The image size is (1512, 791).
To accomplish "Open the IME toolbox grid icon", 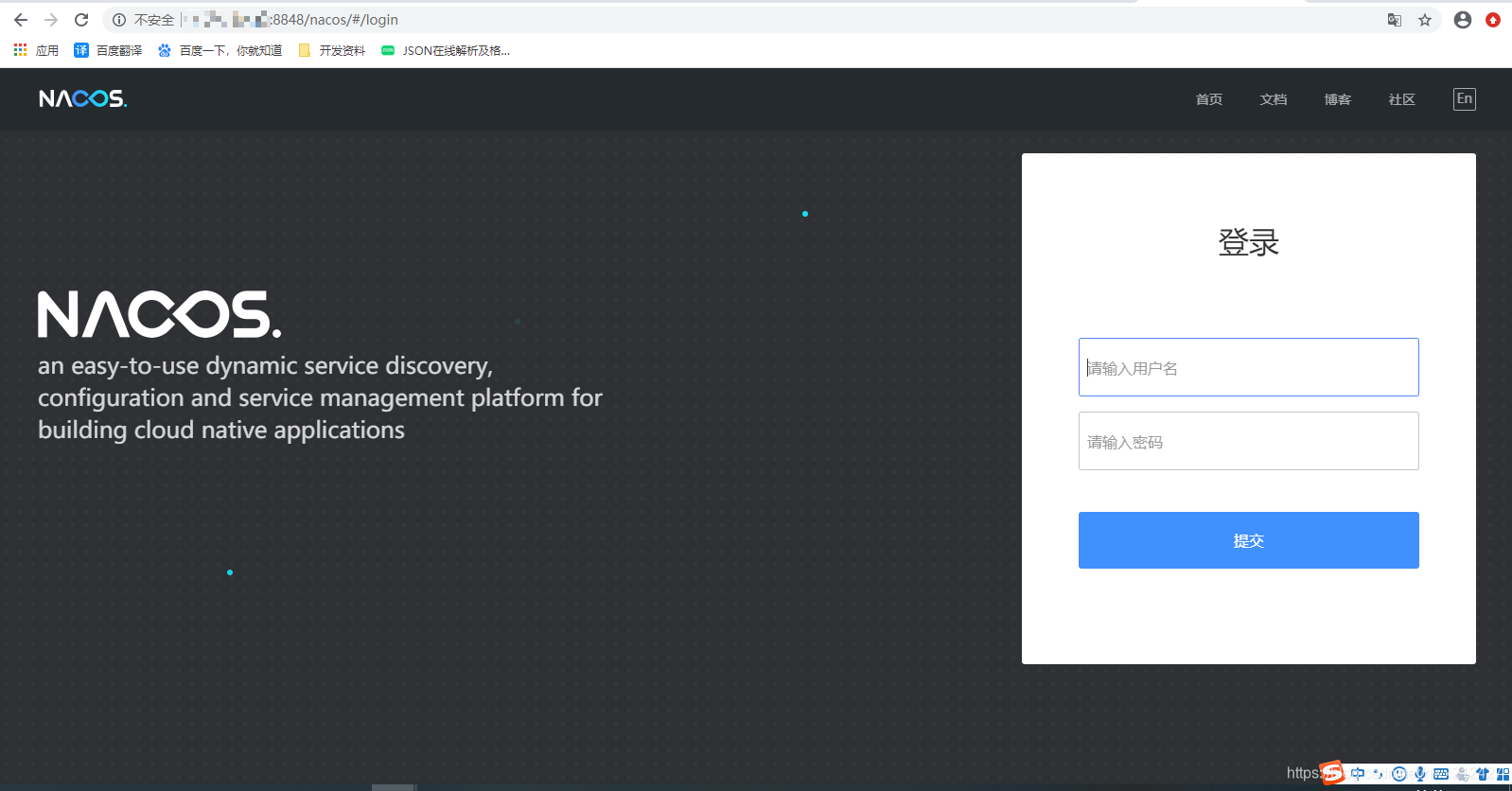I will click(x=1503, y=774).
